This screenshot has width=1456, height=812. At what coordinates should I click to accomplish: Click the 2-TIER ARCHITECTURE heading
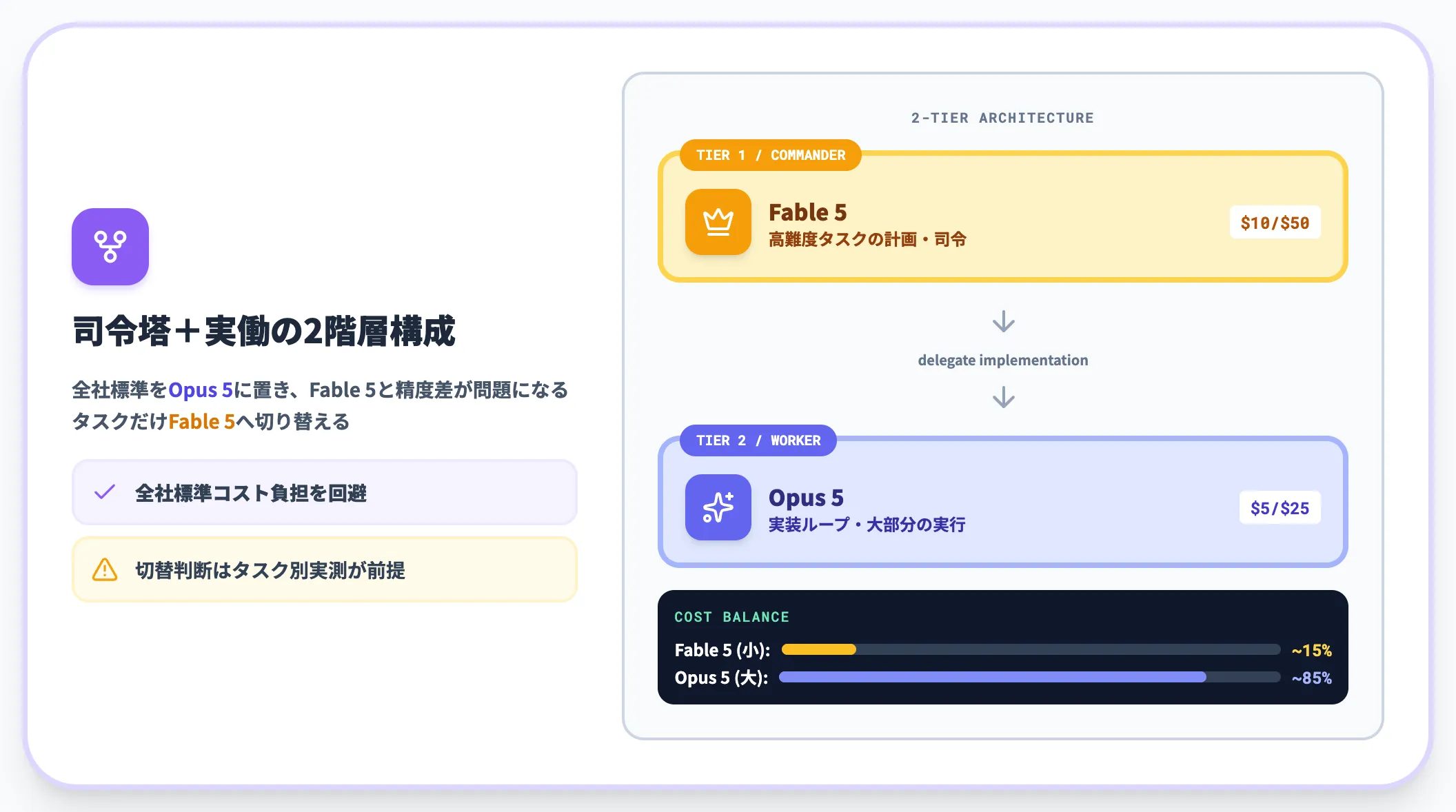(x=1002, y=118)
